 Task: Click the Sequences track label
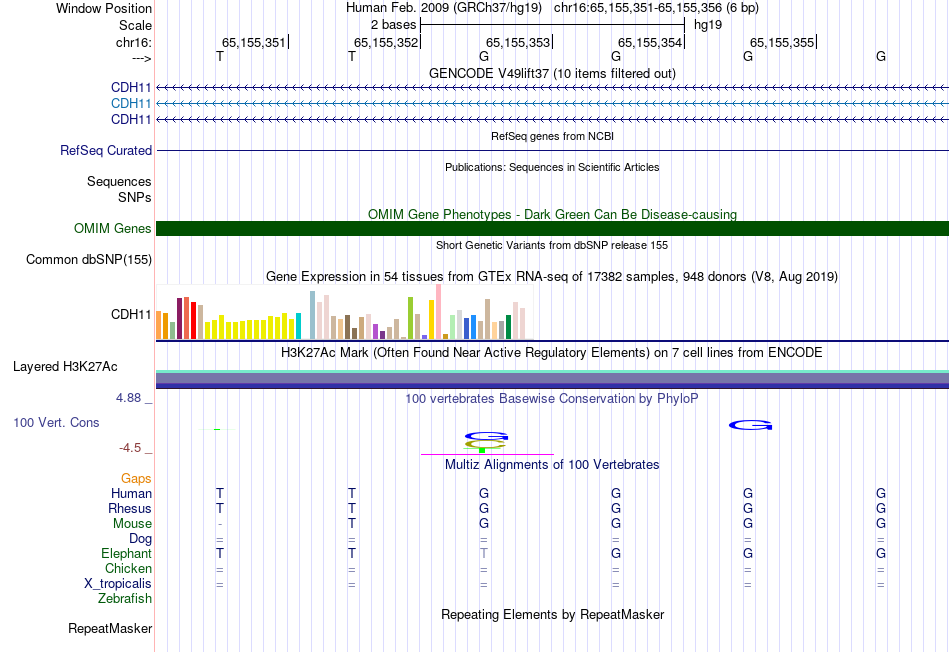pyautogui.click(x=119, y=181)
